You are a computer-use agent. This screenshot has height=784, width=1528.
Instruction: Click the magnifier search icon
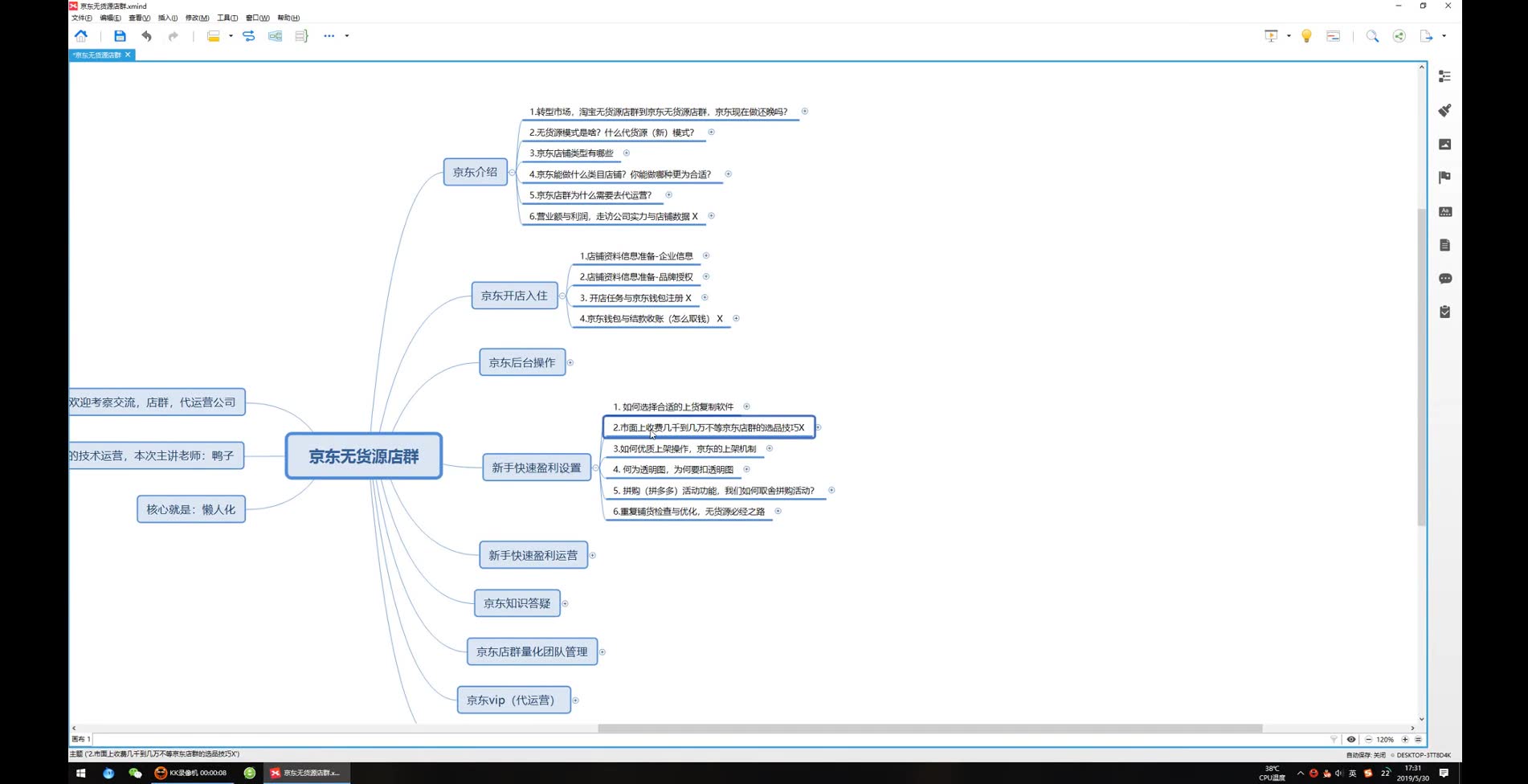pos(1372,35)
